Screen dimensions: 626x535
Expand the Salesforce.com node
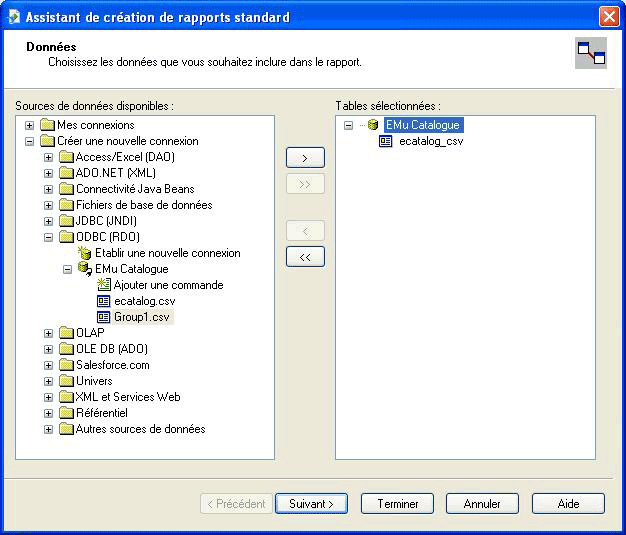[x=48, y=365]
